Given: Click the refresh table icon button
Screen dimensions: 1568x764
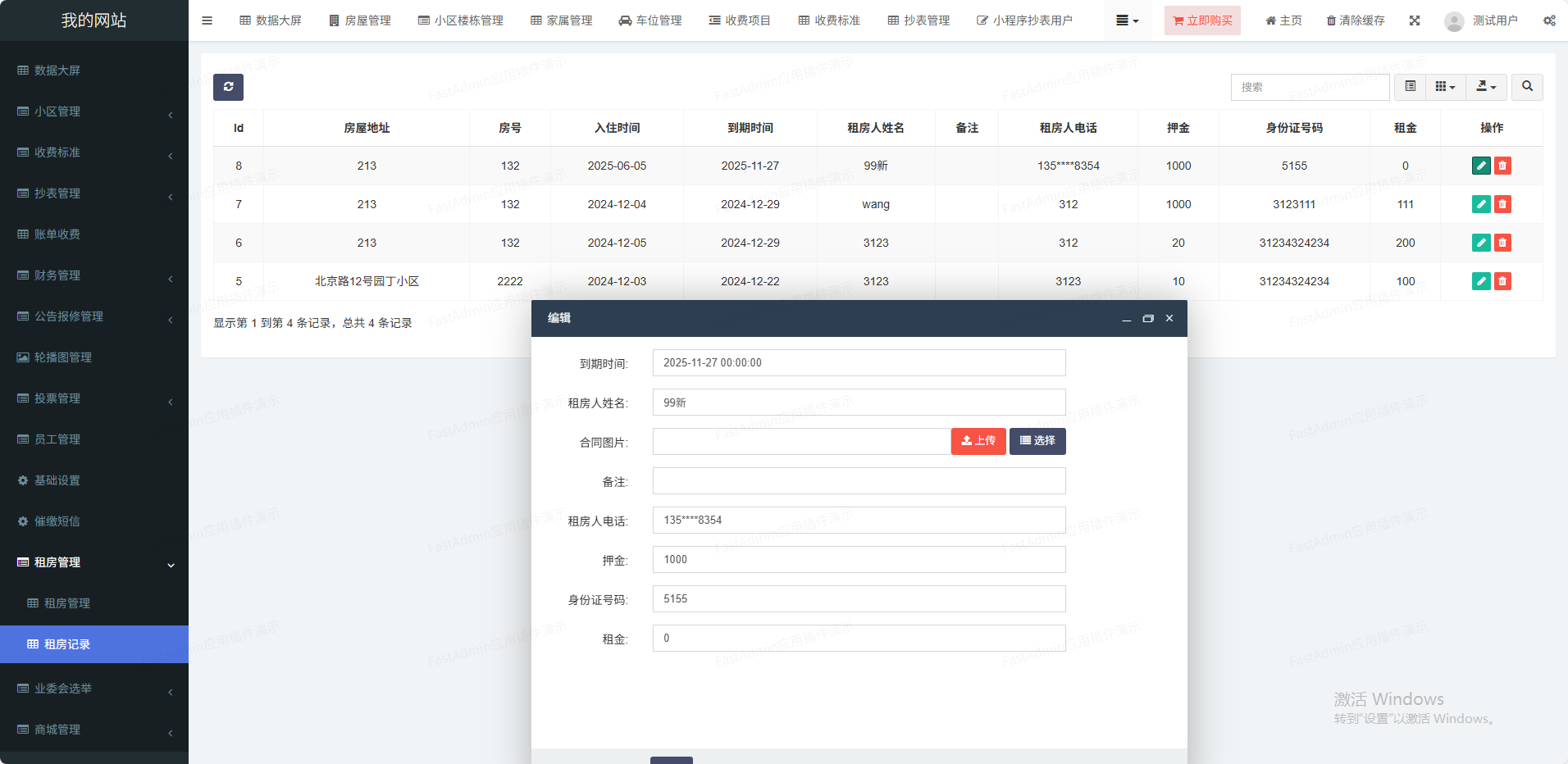Looking at the screenshot, I should point(228,87).
